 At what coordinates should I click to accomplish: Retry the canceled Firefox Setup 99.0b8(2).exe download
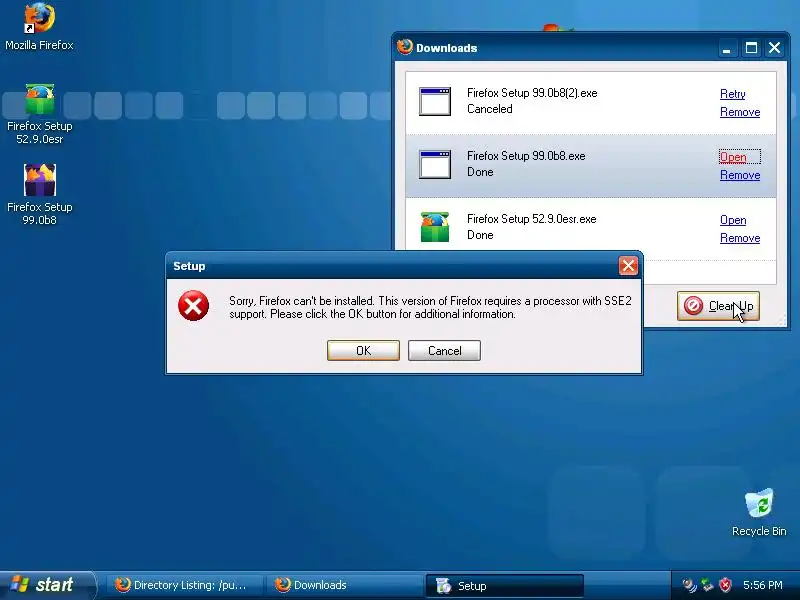(733, 94)
